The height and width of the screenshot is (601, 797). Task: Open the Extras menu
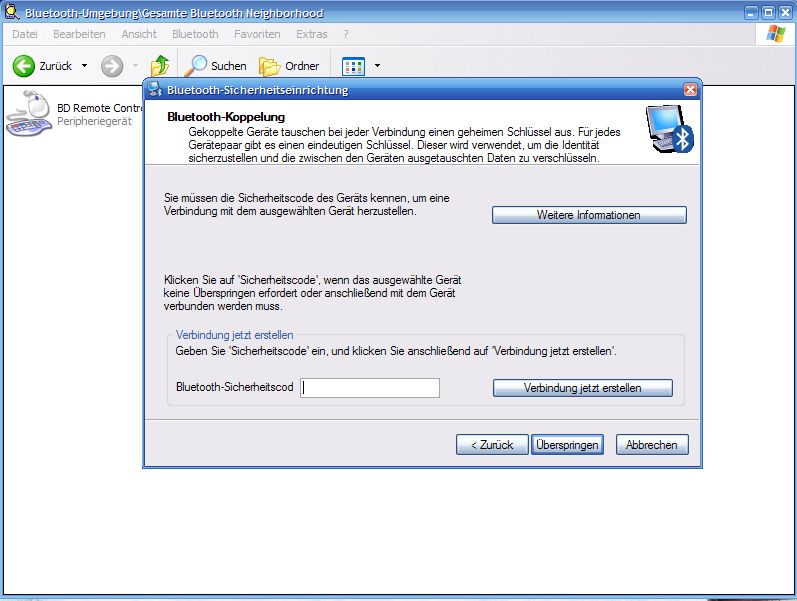pos(312,34)
